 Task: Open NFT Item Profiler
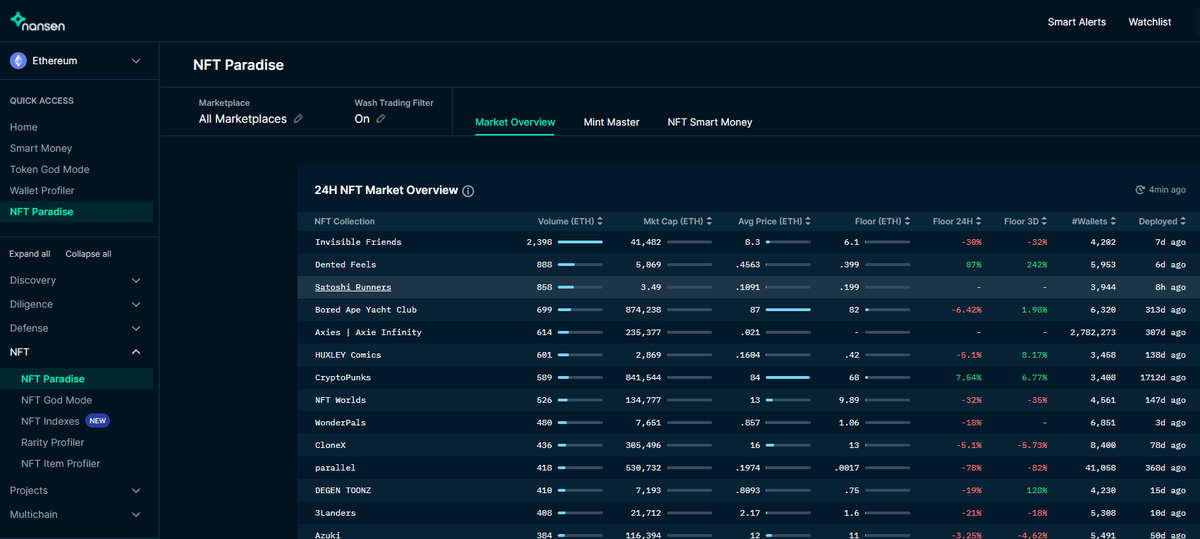coord(61,463)
